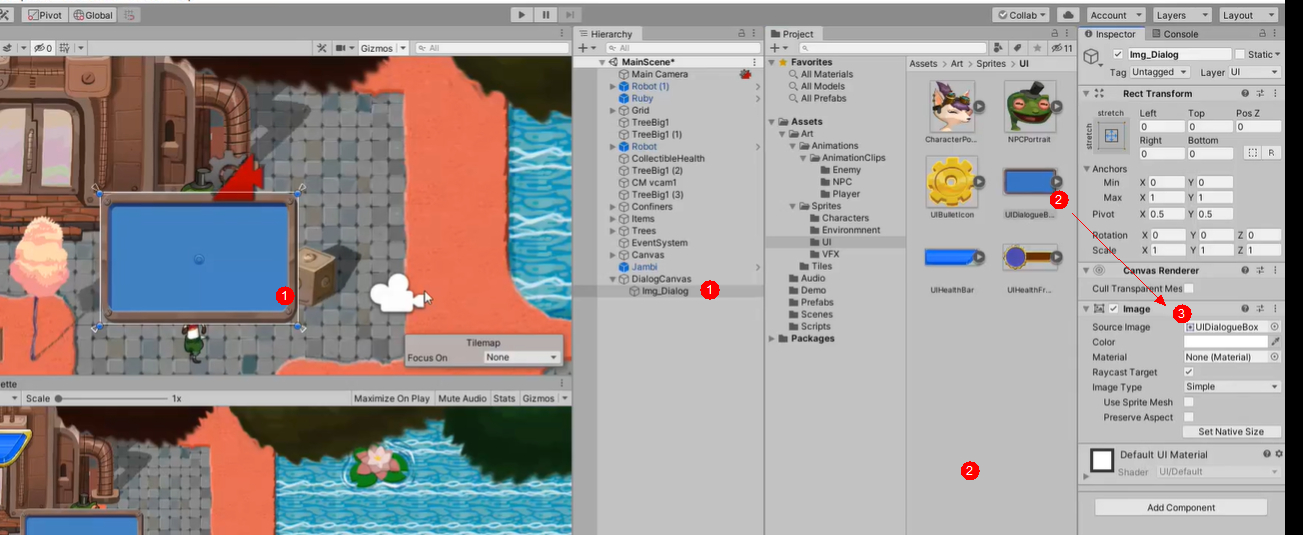Toggle the Image component enabled checkbox
Image resolution: width=1303 pixels, height=535 pixels.
pyautogui.click(x=1113, y=309)
